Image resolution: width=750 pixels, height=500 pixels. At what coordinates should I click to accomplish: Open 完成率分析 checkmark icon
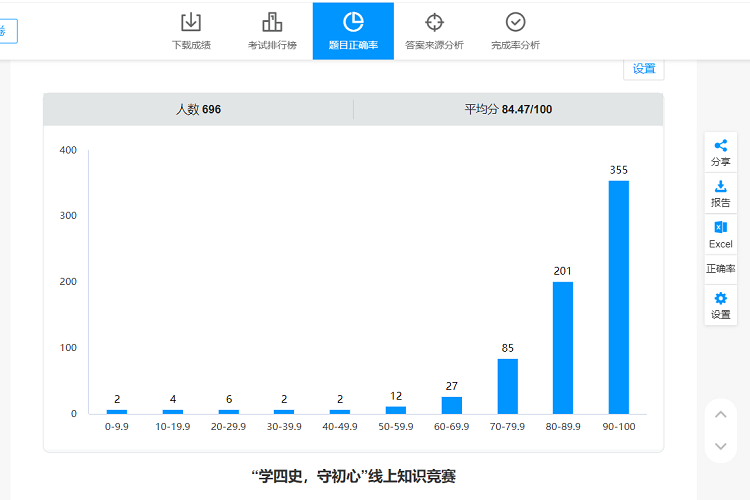[516, 22]
